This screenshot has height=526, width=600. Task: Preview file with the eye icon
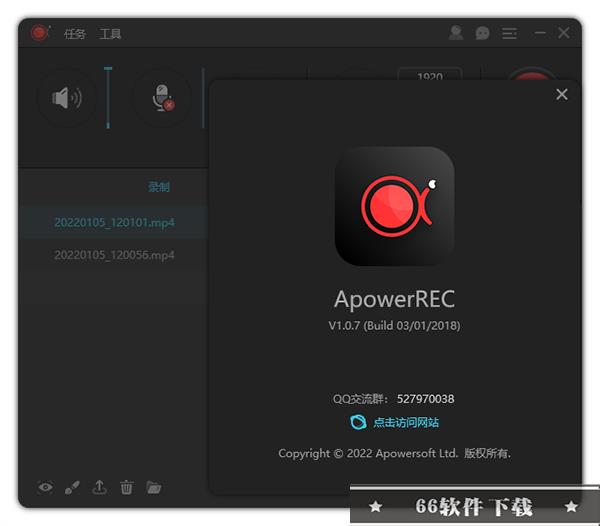click(x=46, y=487)
